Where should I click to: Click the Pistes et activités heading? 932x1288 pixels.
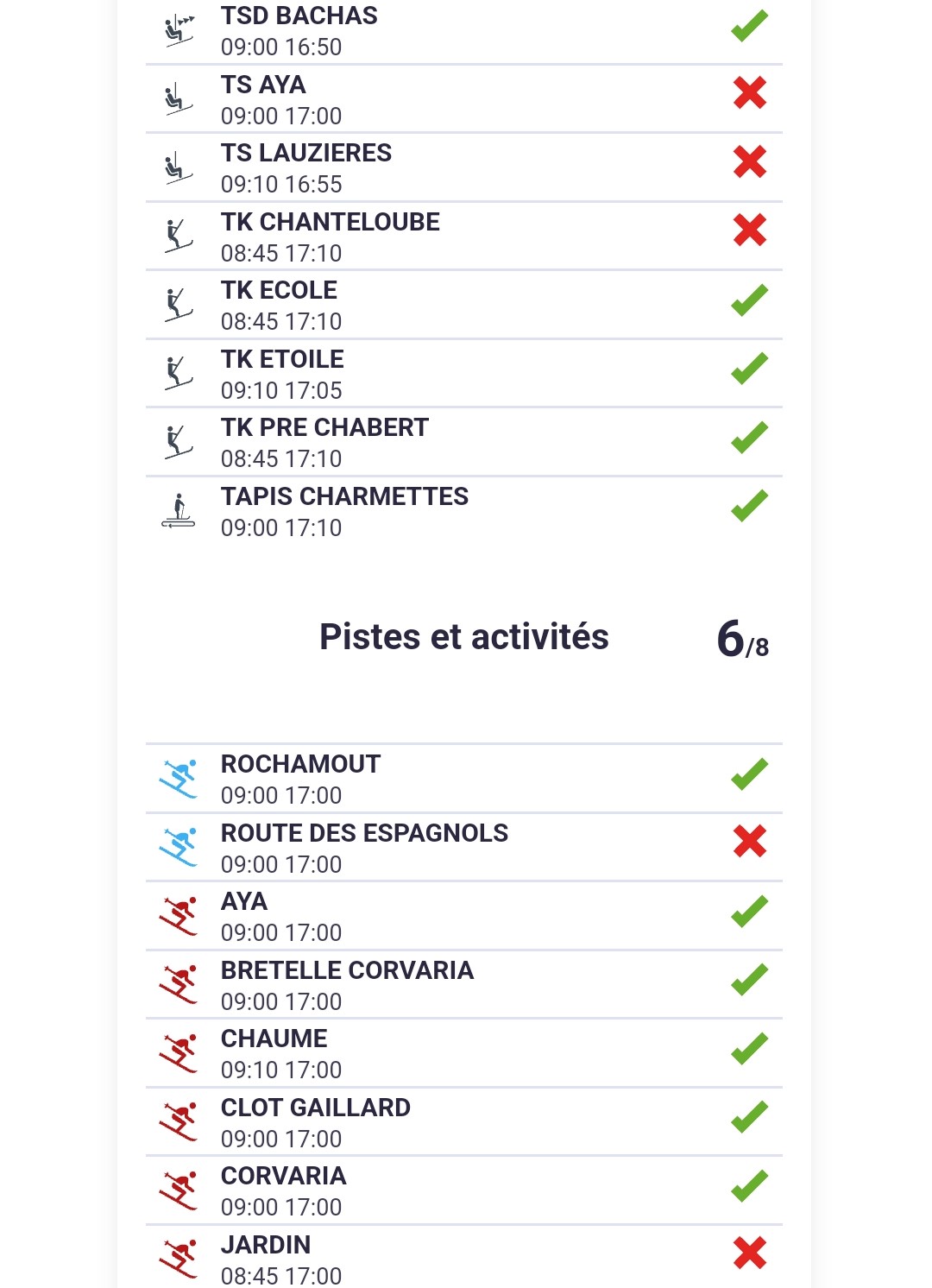tap(464, 637)
